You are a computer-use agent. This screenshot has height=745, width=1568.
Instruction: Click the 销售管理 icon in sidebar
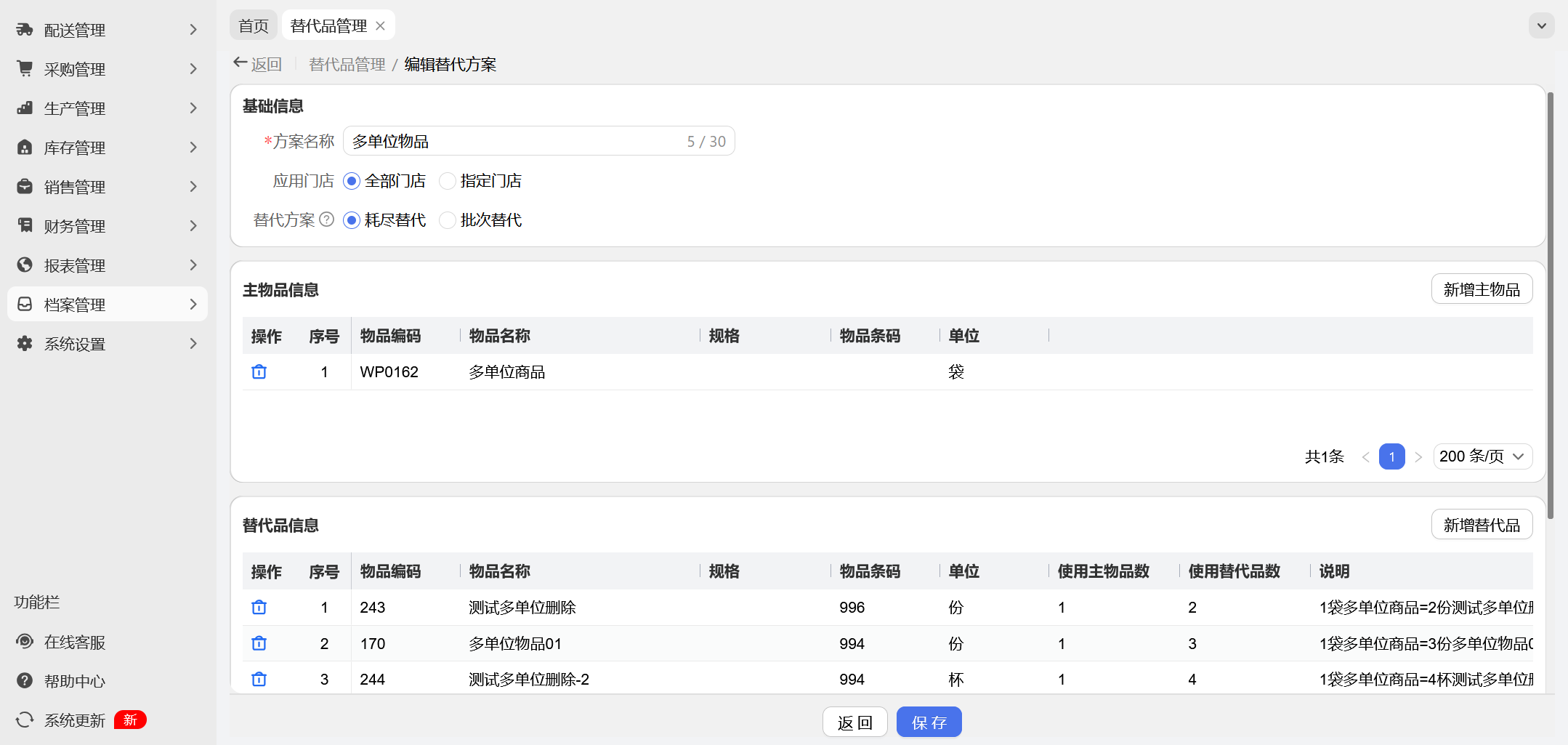(25, 187)
